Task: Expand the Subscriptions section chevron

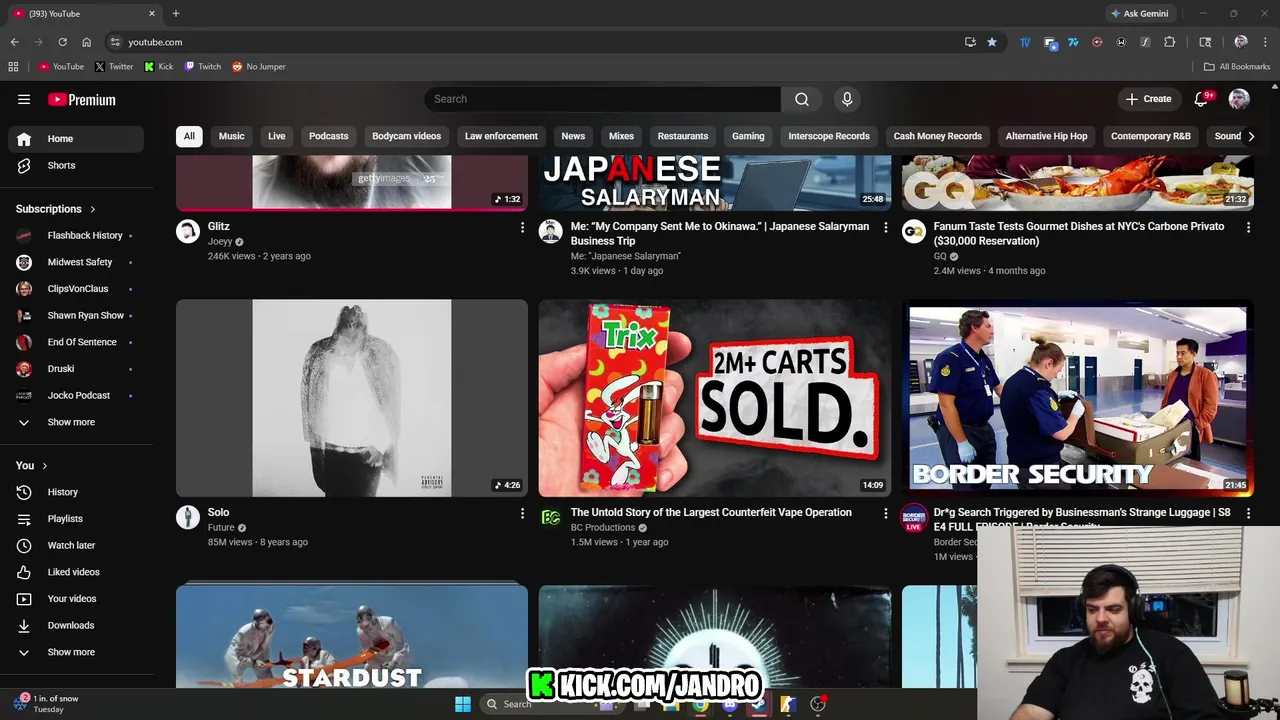Action: 93,209
